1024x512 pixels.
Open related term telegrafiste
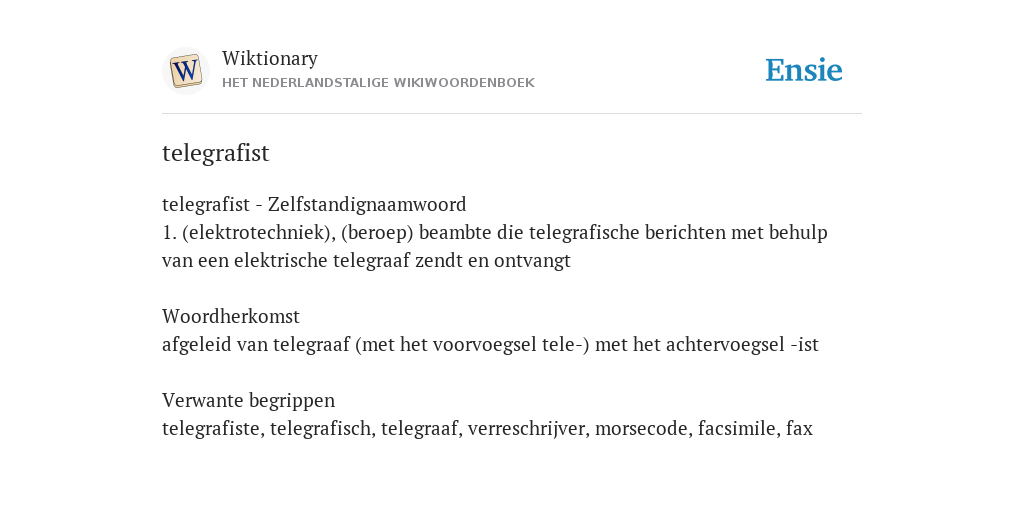click(213, 429)
